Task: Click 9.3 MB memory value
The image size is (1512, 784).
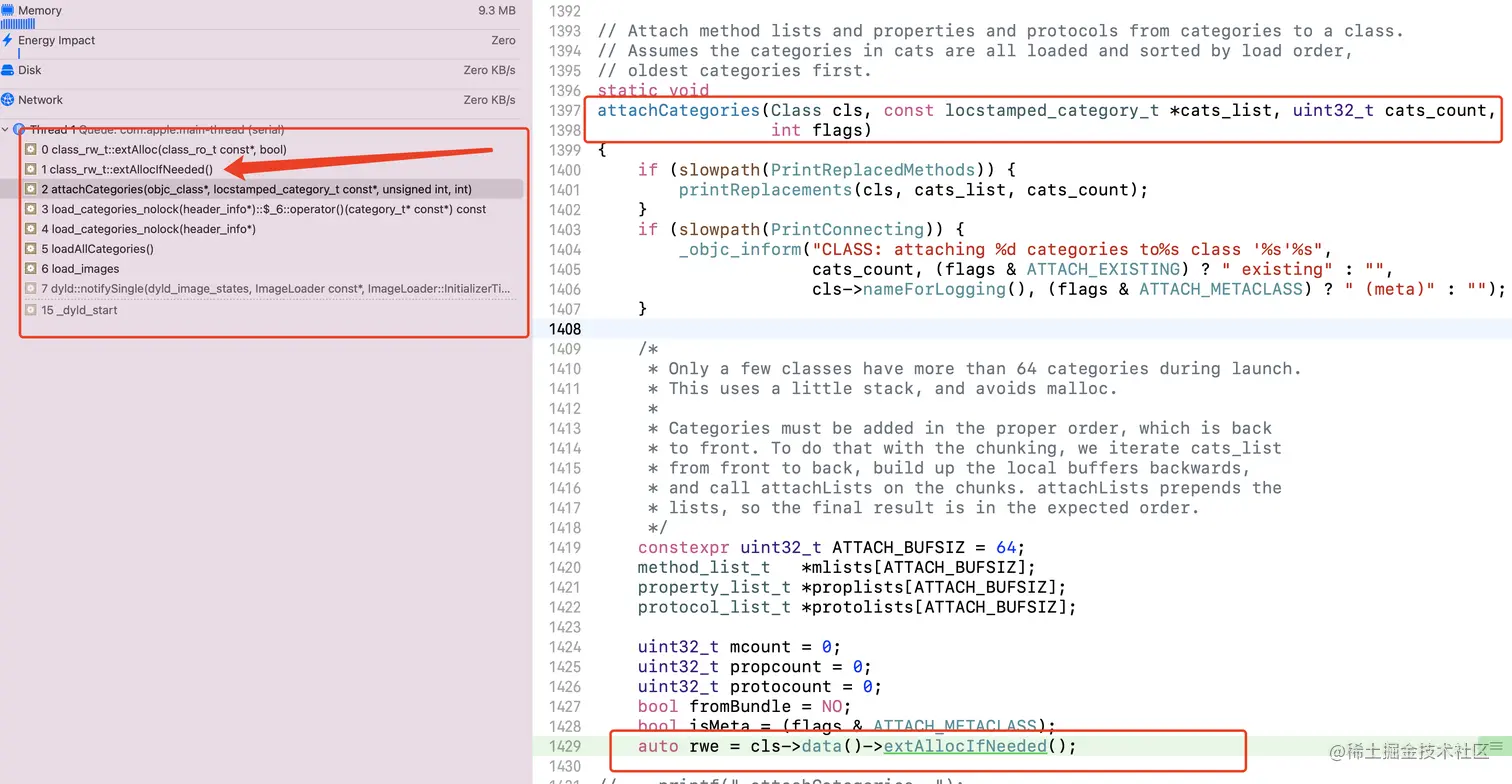Action: [497, 10]
